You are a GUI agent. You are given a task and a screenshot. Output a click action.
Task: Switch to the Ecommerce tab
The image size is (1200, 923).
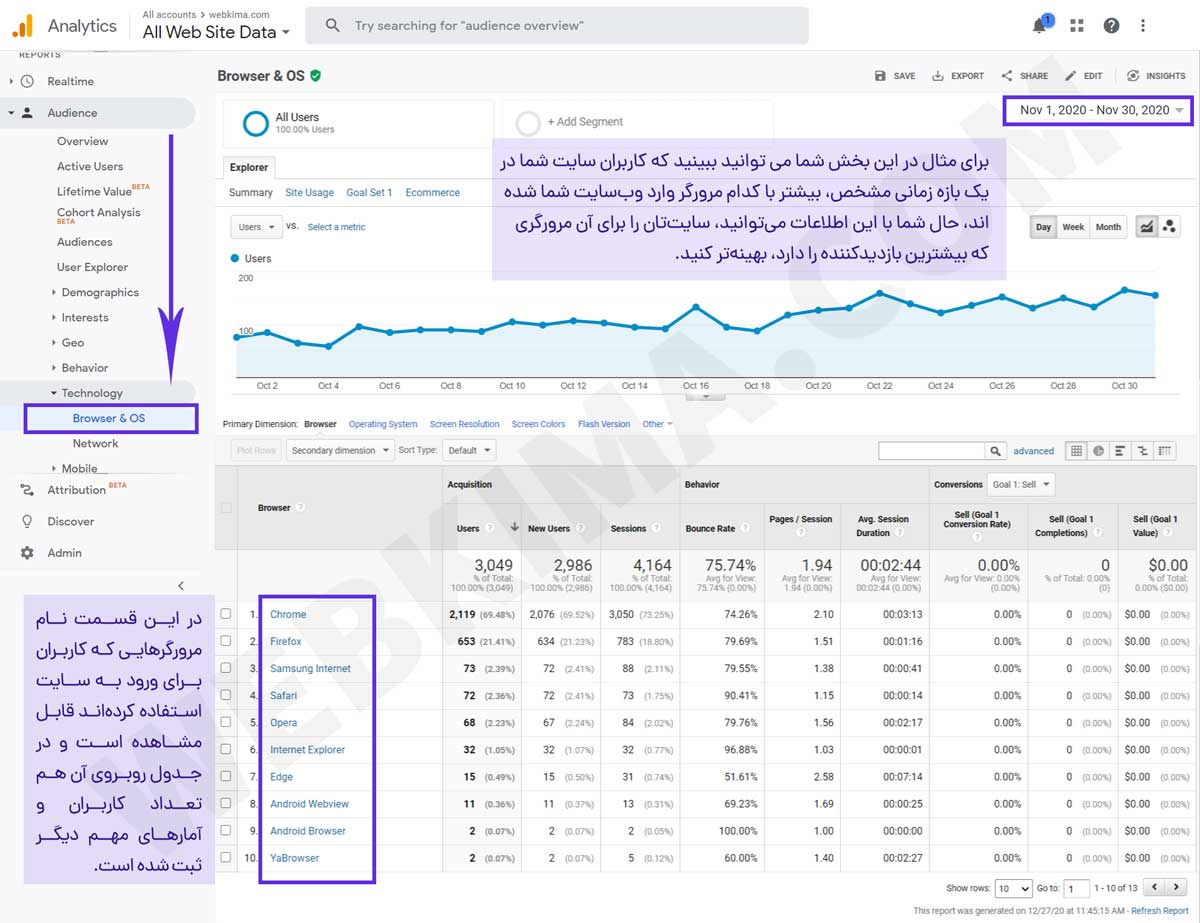[432, 192]
